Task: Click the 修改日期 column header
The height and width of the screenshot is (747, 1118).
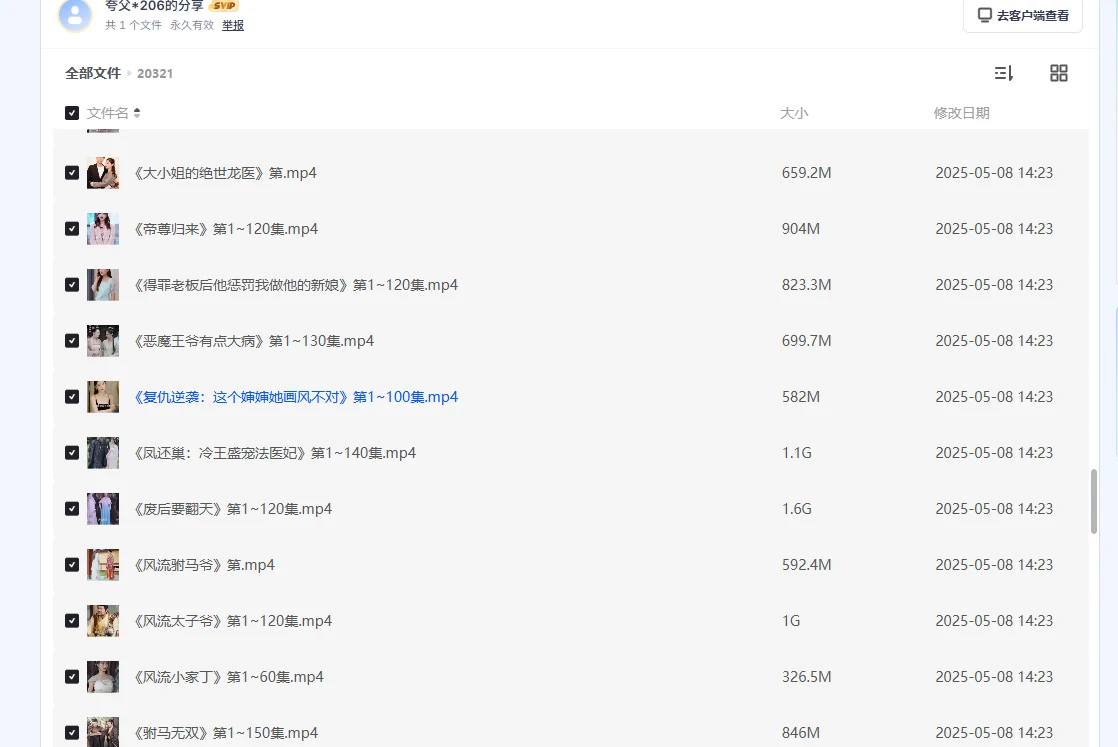Action: pyautogui.click(x=961, y=113)
